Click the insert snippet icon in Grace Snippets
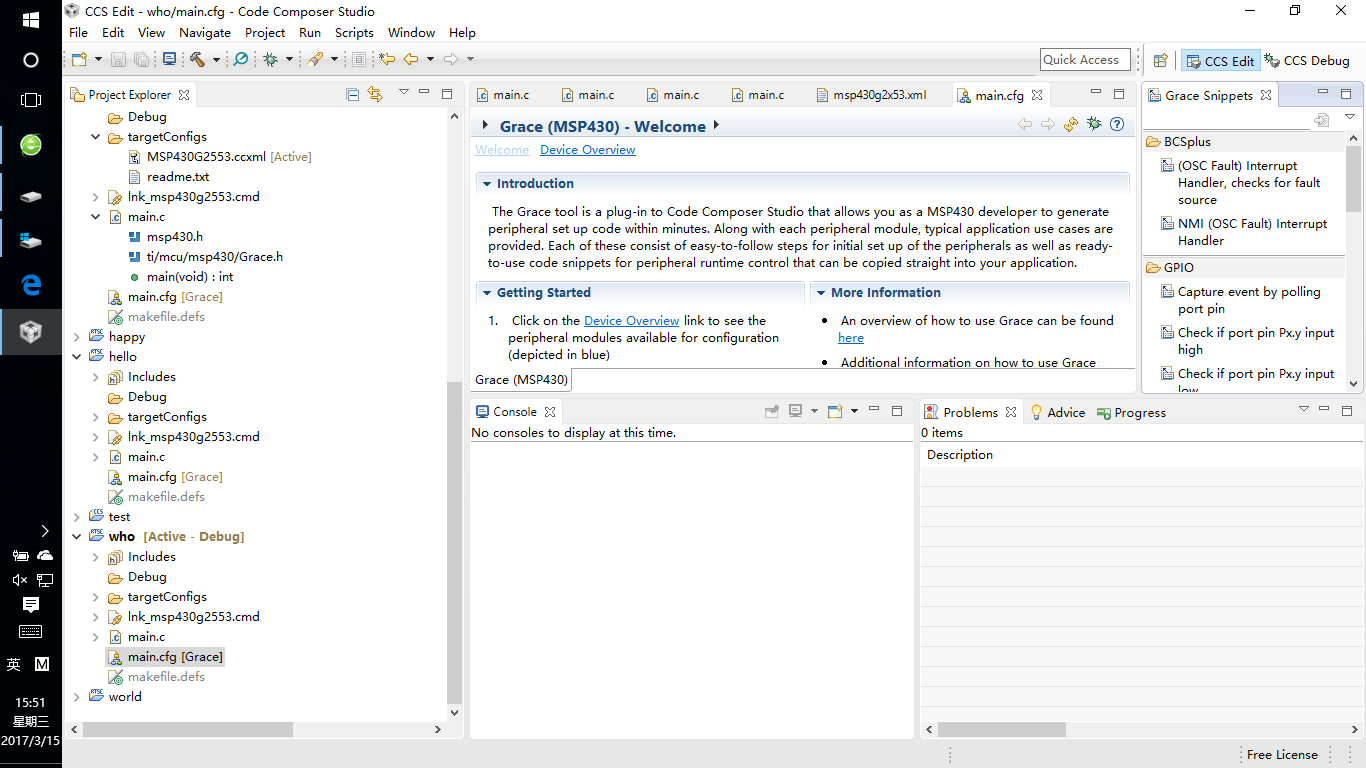 click(1322, 119)
